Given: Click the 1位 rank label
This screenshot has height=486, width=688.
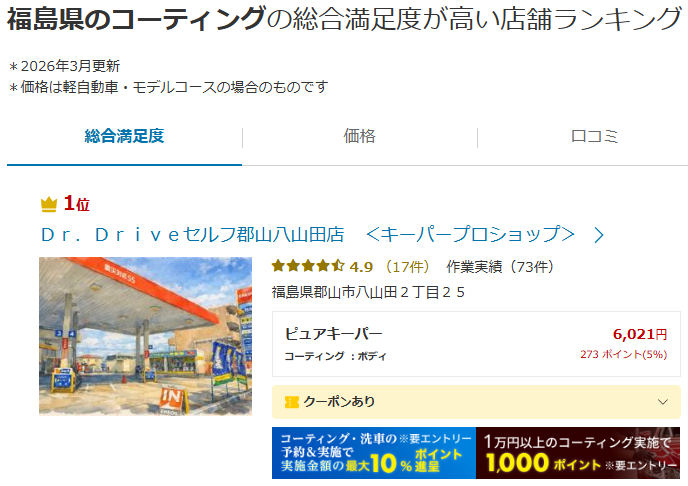Looking at the screenshot, I should [x=77, y=204].
